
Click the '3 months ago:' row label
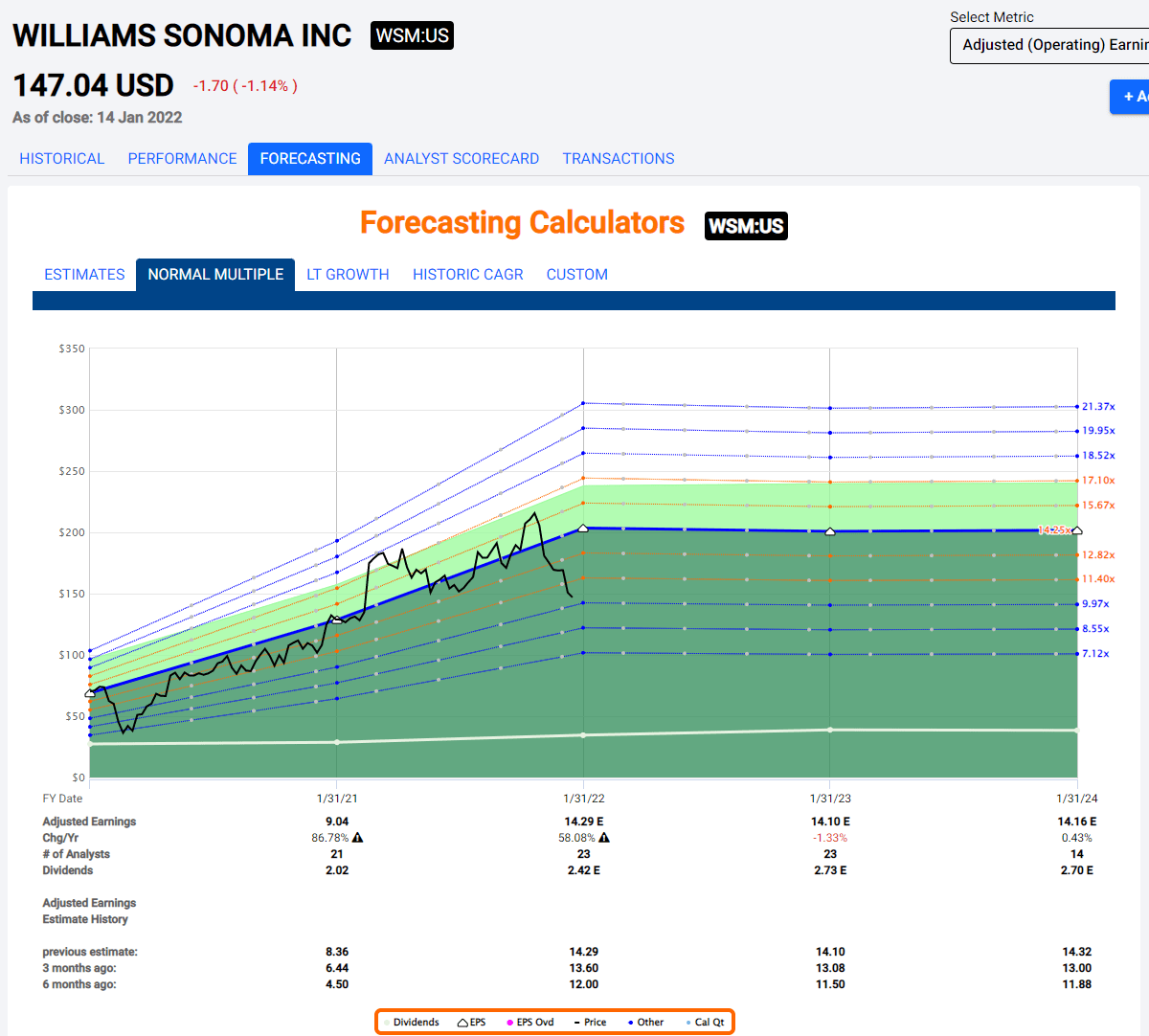pos(79,968)
